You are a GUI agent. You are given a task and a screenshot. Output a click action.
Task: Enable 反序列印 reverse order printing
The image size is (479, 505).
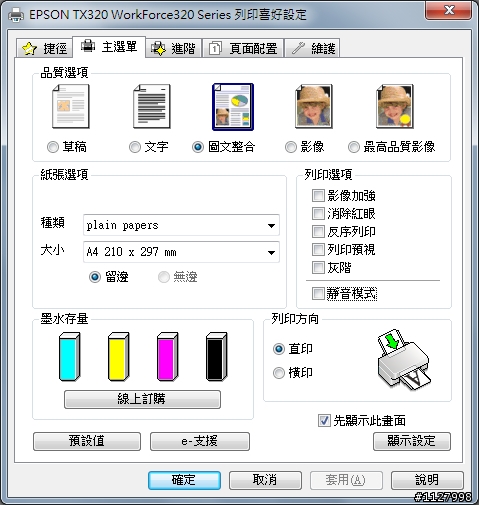pos(318,232)
